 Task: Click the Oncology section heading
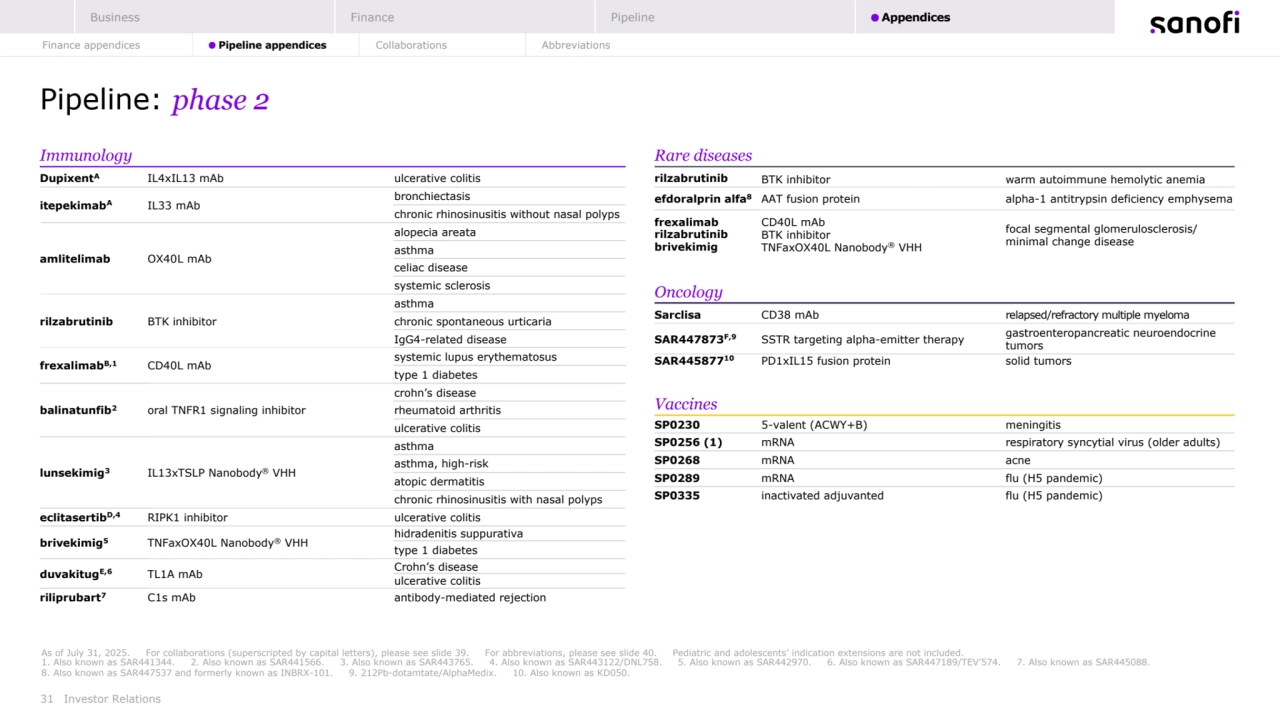[x=688, y=292]
